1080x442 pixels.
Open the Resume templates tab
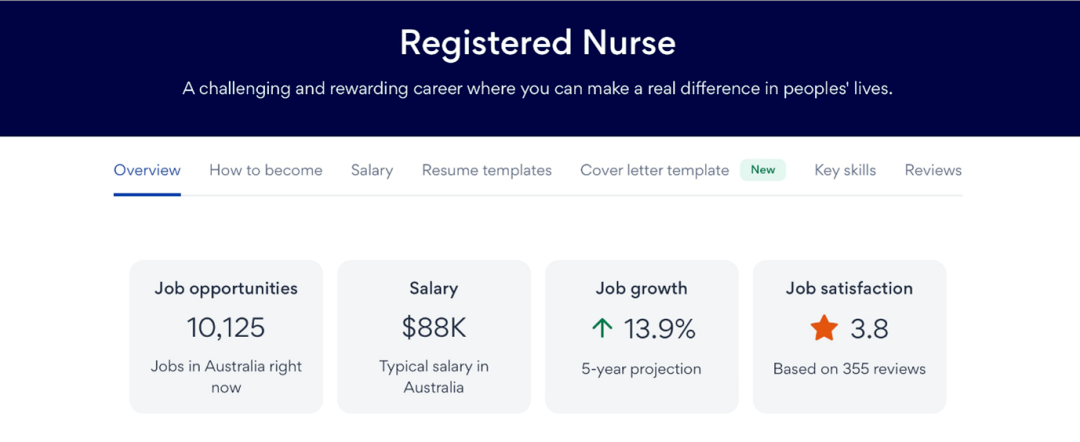coord(487,170)
